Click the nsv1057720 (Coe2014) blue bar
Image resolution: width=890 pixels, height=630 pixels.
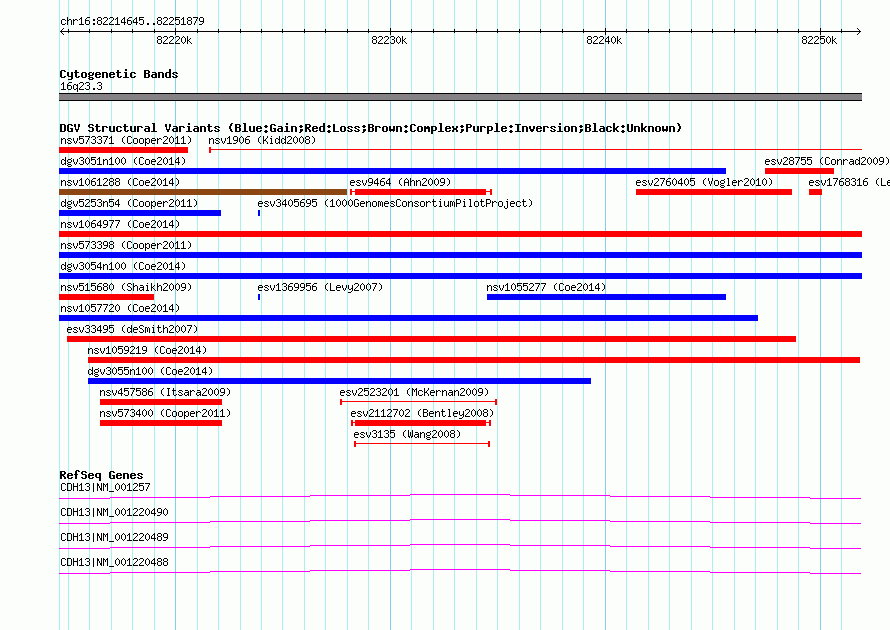[408, 318]
